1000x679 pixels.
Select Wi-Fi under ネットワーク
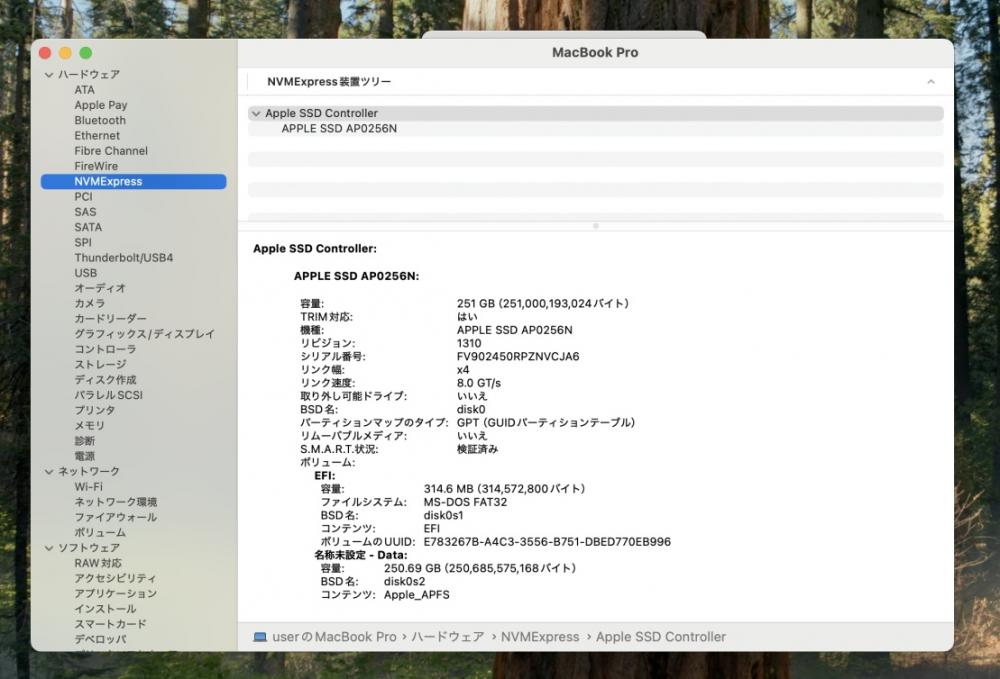click(88, 487)
